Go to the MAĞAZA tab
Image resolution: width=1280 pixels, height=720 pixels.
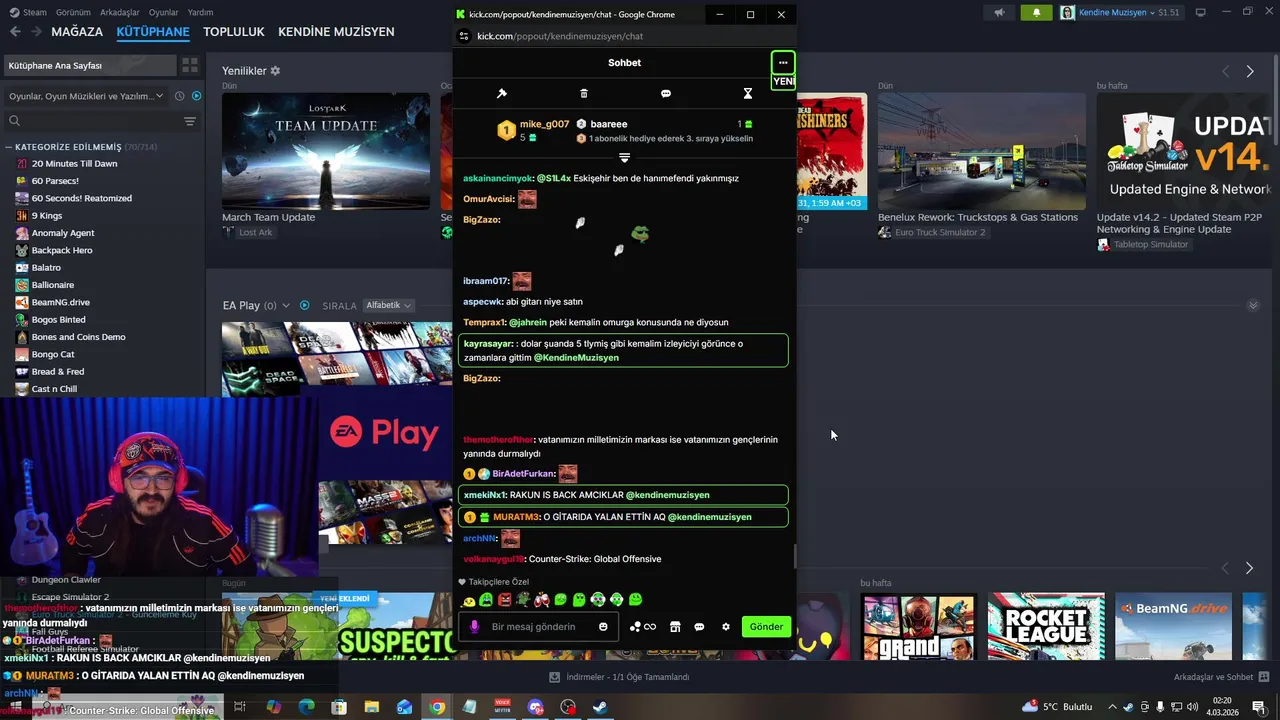click(x=77, y=32)
